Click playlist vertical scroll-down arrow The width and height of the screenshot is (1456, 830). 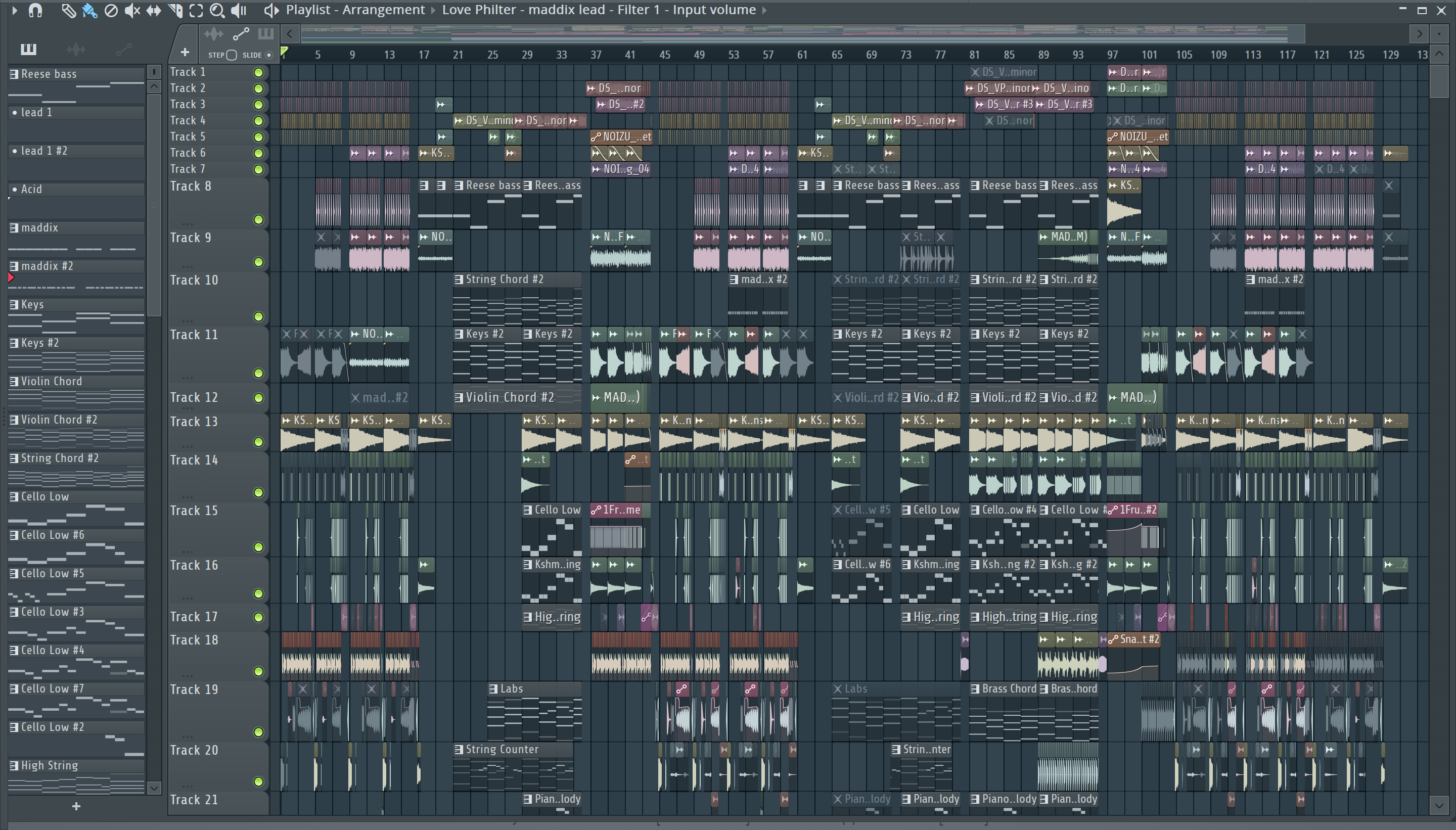[x=1439, y=806]
